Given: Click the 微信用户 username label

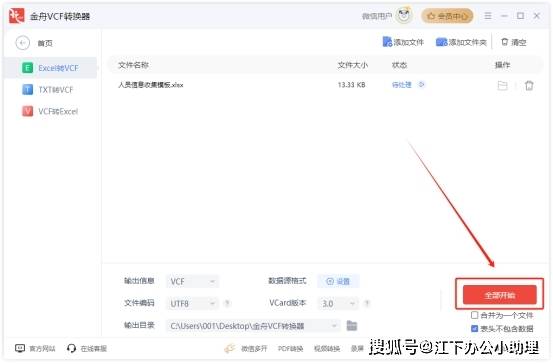Looking at the screenshot, I should click(x=377, y=16).
